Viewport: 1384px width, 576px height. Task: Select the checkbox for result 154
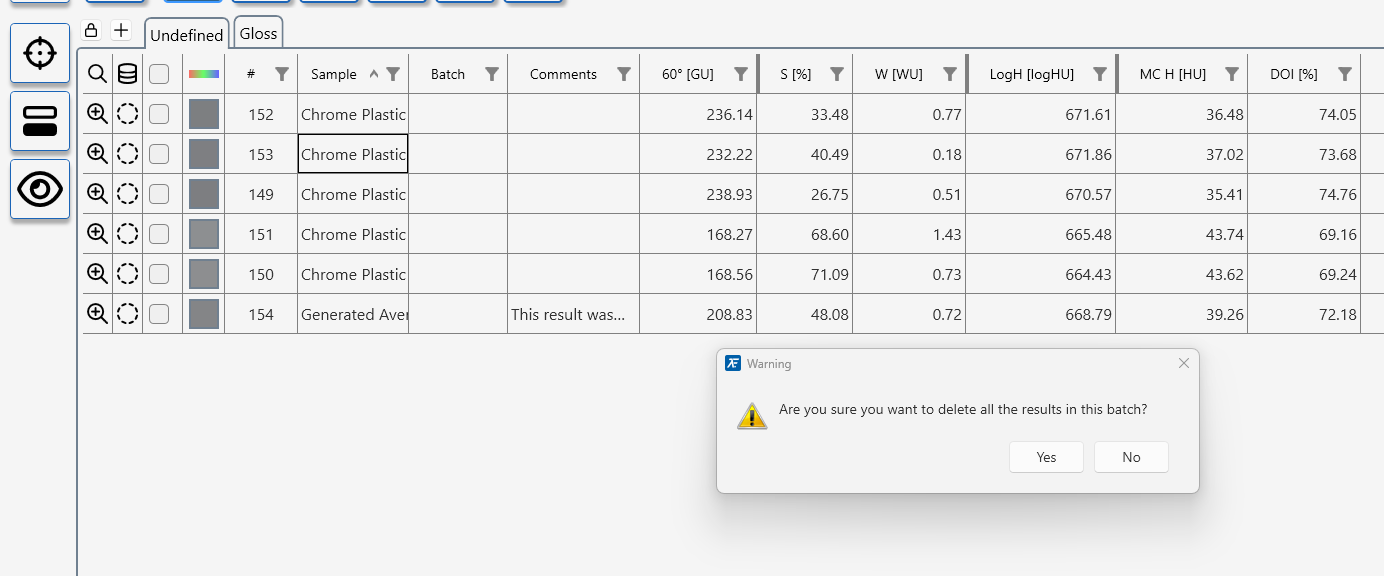point(159,314)
